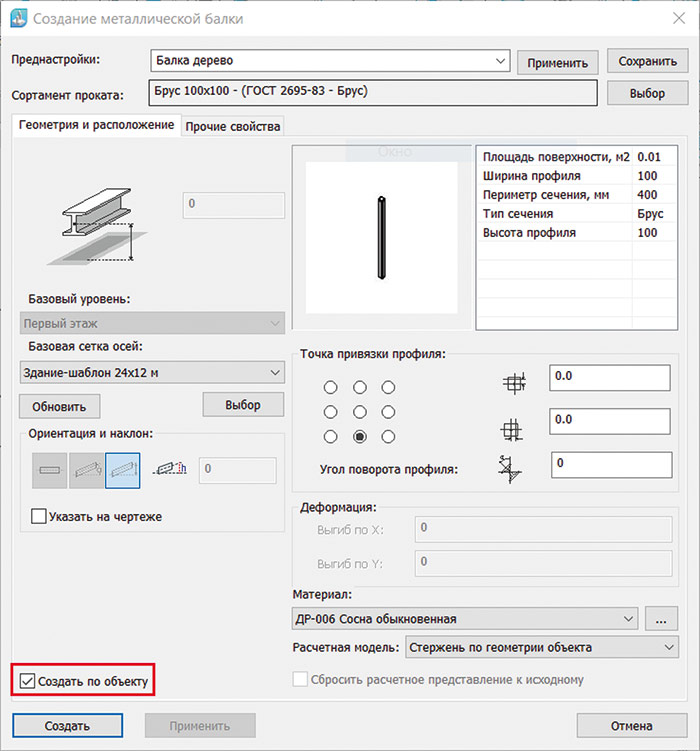
Task: Choose the inclined beam orientation icon
Action: [86, 470]
